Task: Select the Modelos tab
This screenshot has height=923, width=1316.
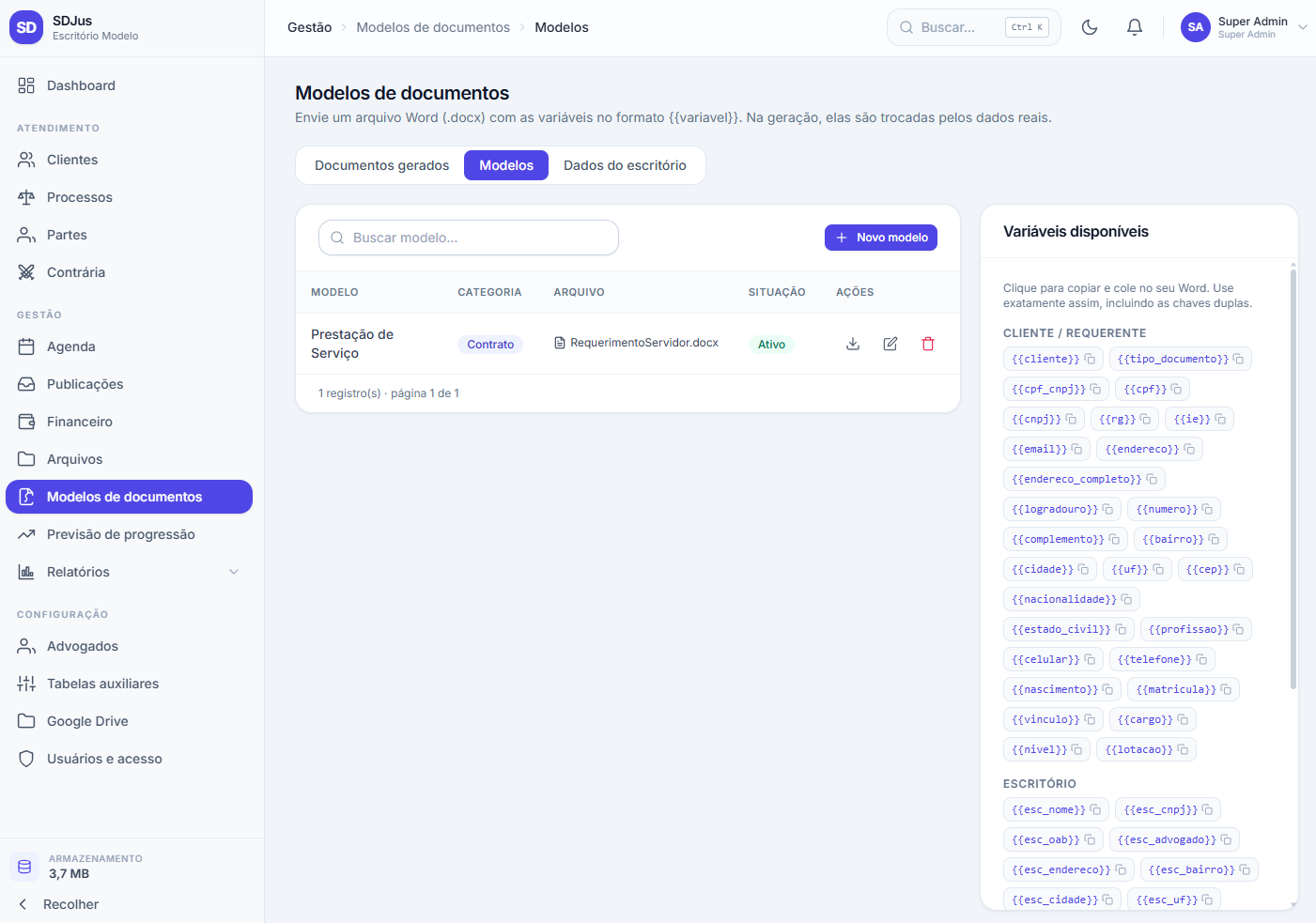Action: click(x=506, y=165)
